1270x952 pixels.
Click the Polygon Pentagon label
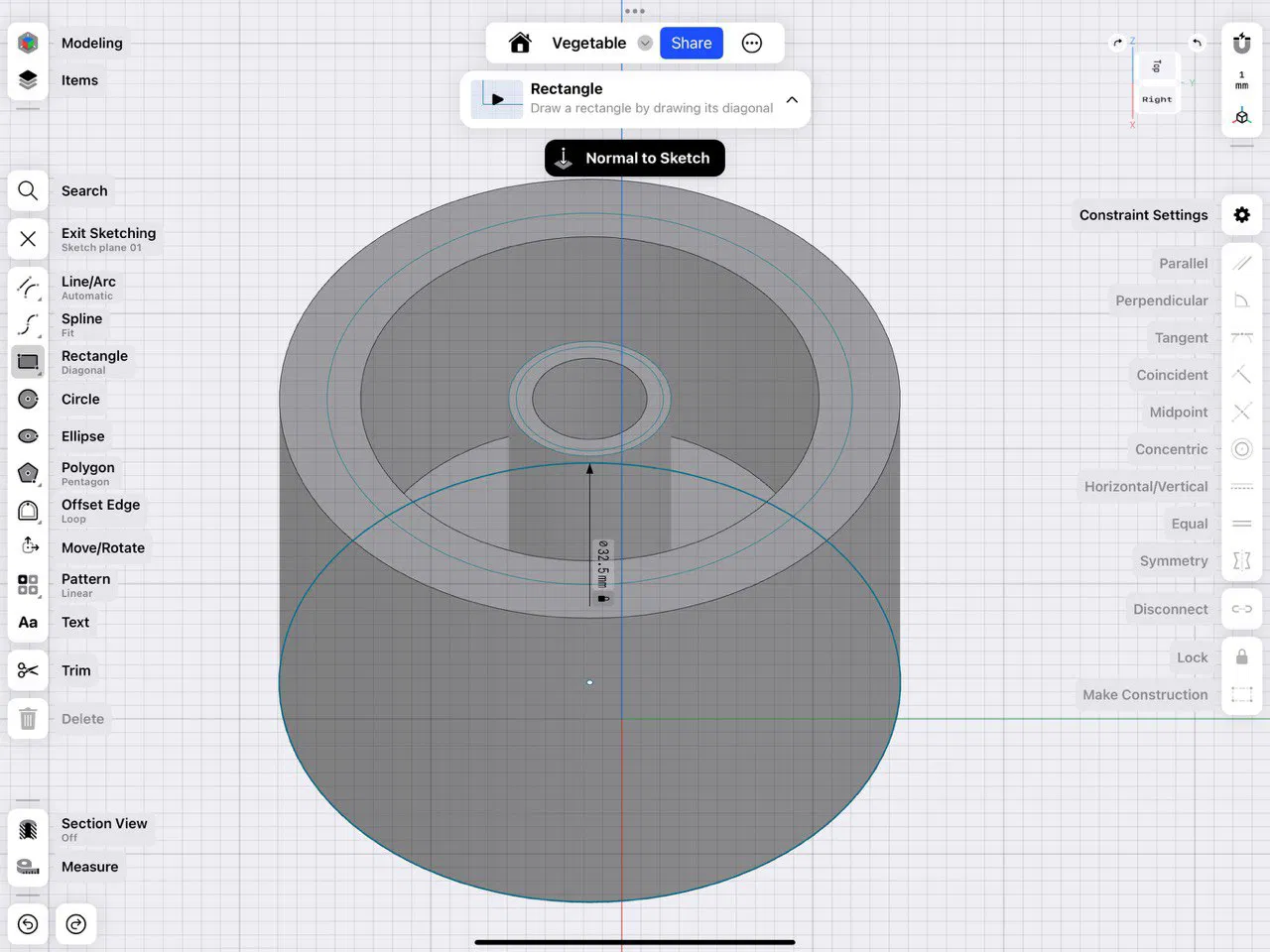pyautogui.click(x=87, y=473)
